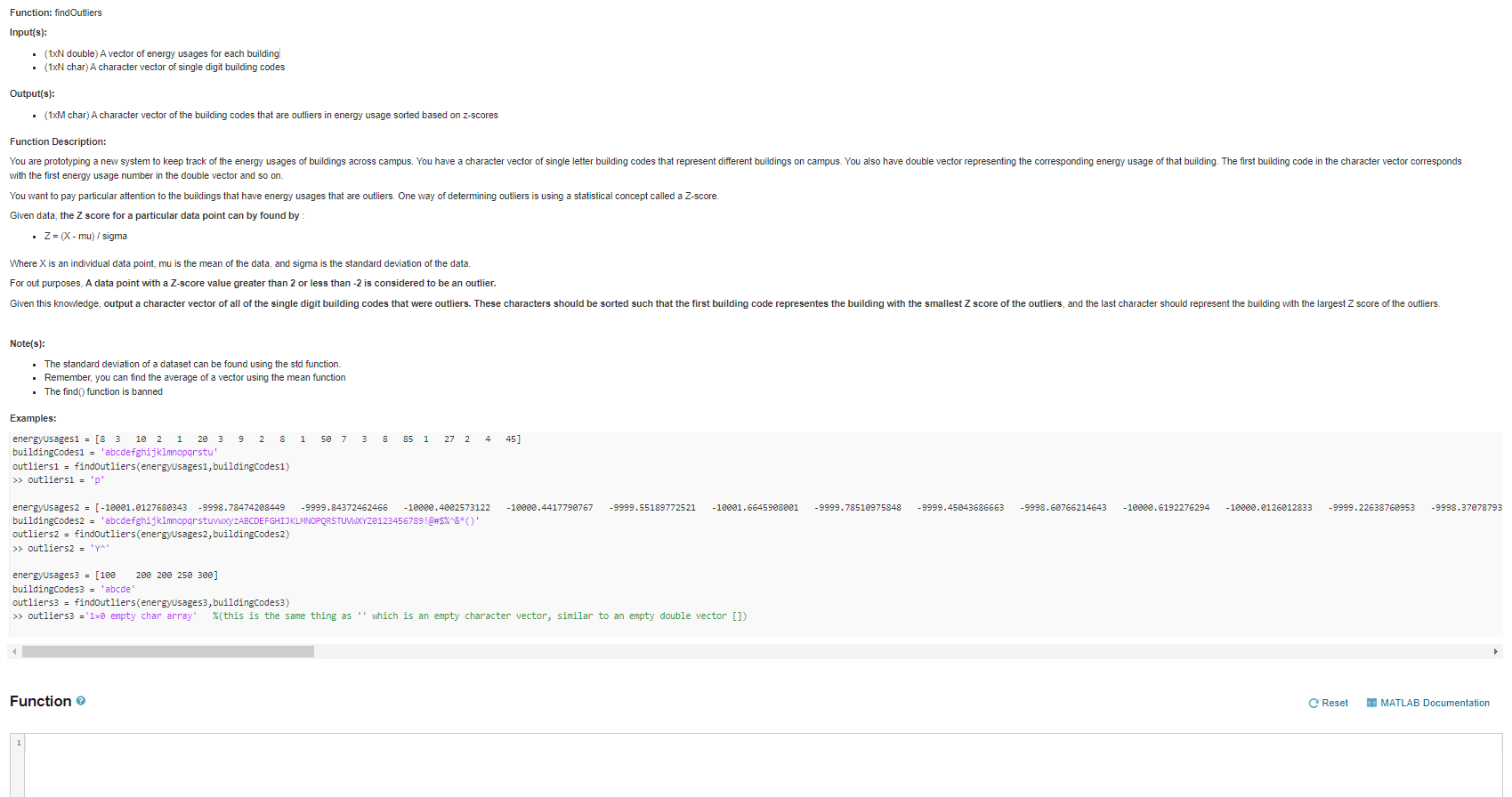Click the '(1xN double) A vector of energy usages' bullet
This screenshot has height=797, width=1512.
tap(162, 53)
